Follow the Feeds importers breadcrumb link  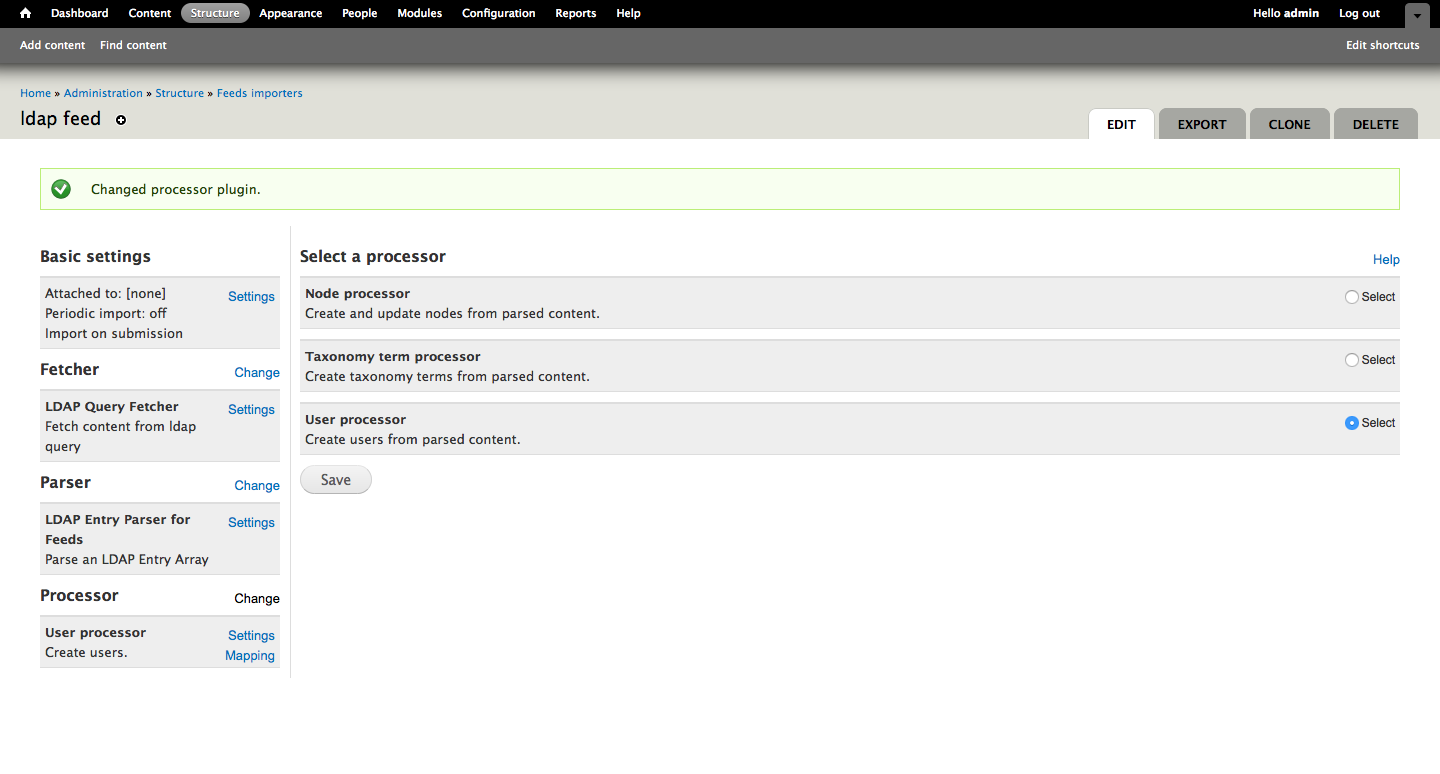260,93
